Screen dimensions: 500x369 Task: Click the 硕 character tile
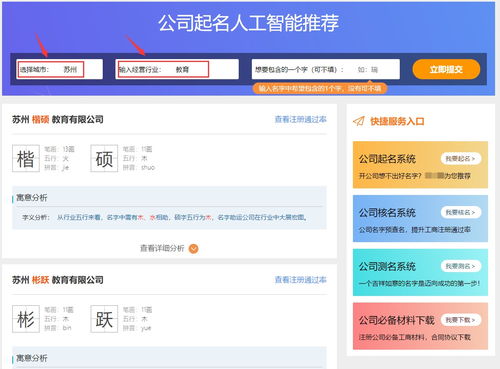104,158
